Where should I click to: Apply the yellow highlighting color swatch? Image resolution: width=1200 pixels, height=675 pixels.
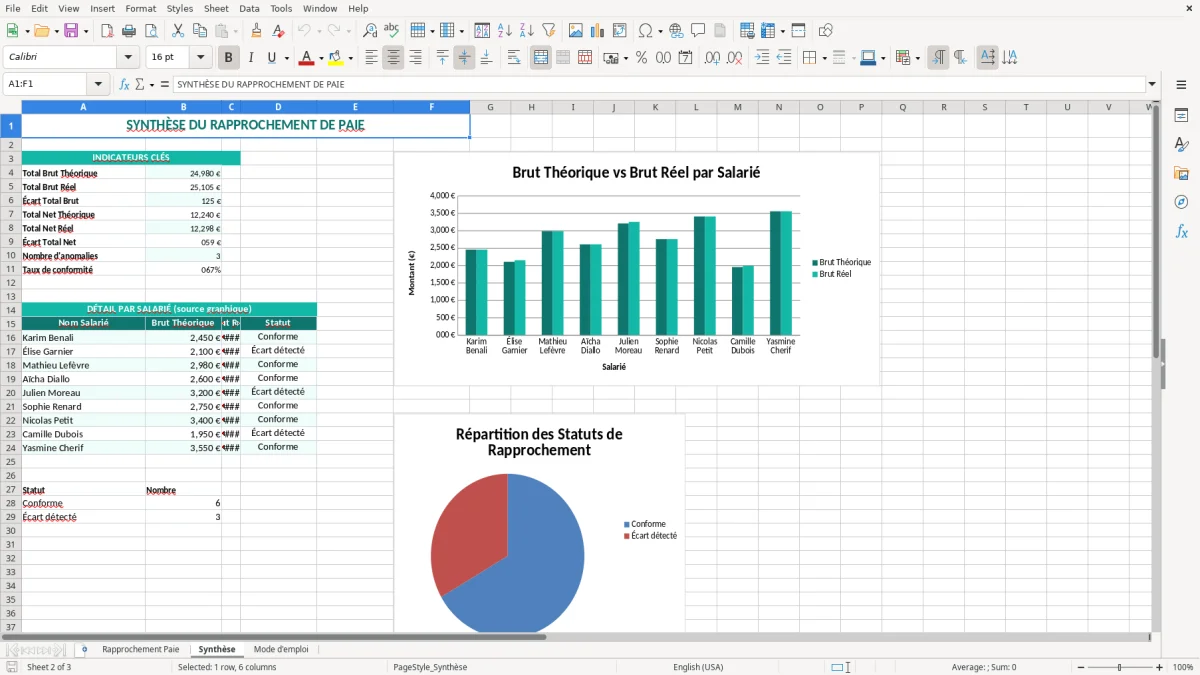(335, 58)
